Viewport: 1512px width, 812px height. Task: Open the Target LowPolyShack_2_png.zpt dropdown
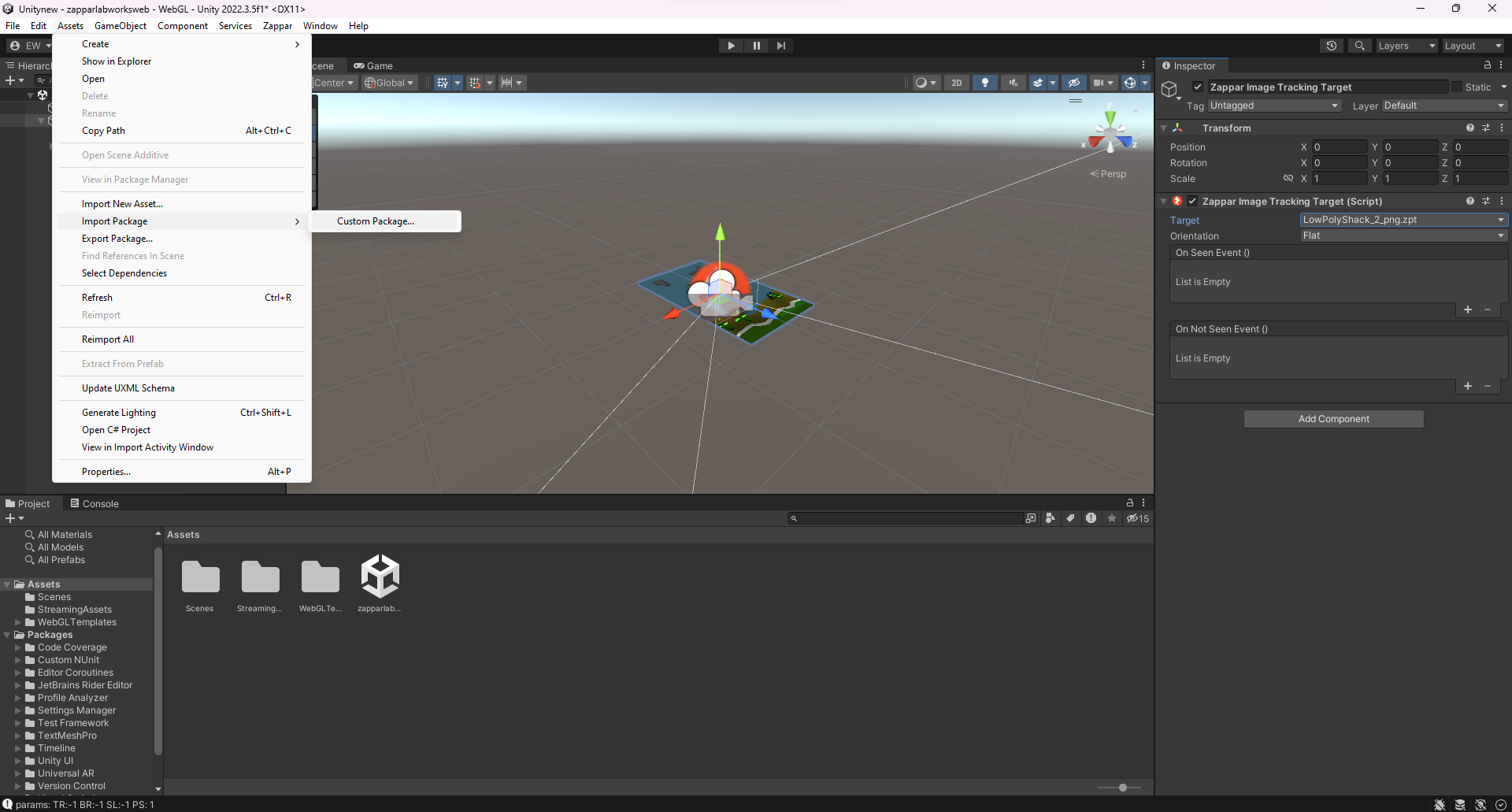tap(1403, 220)
